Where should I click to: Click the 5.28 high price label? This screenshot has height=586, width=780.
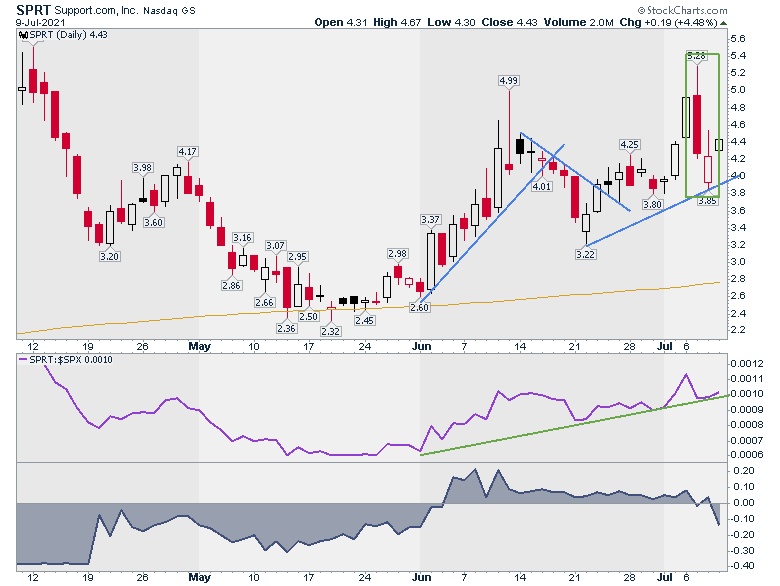696,56
